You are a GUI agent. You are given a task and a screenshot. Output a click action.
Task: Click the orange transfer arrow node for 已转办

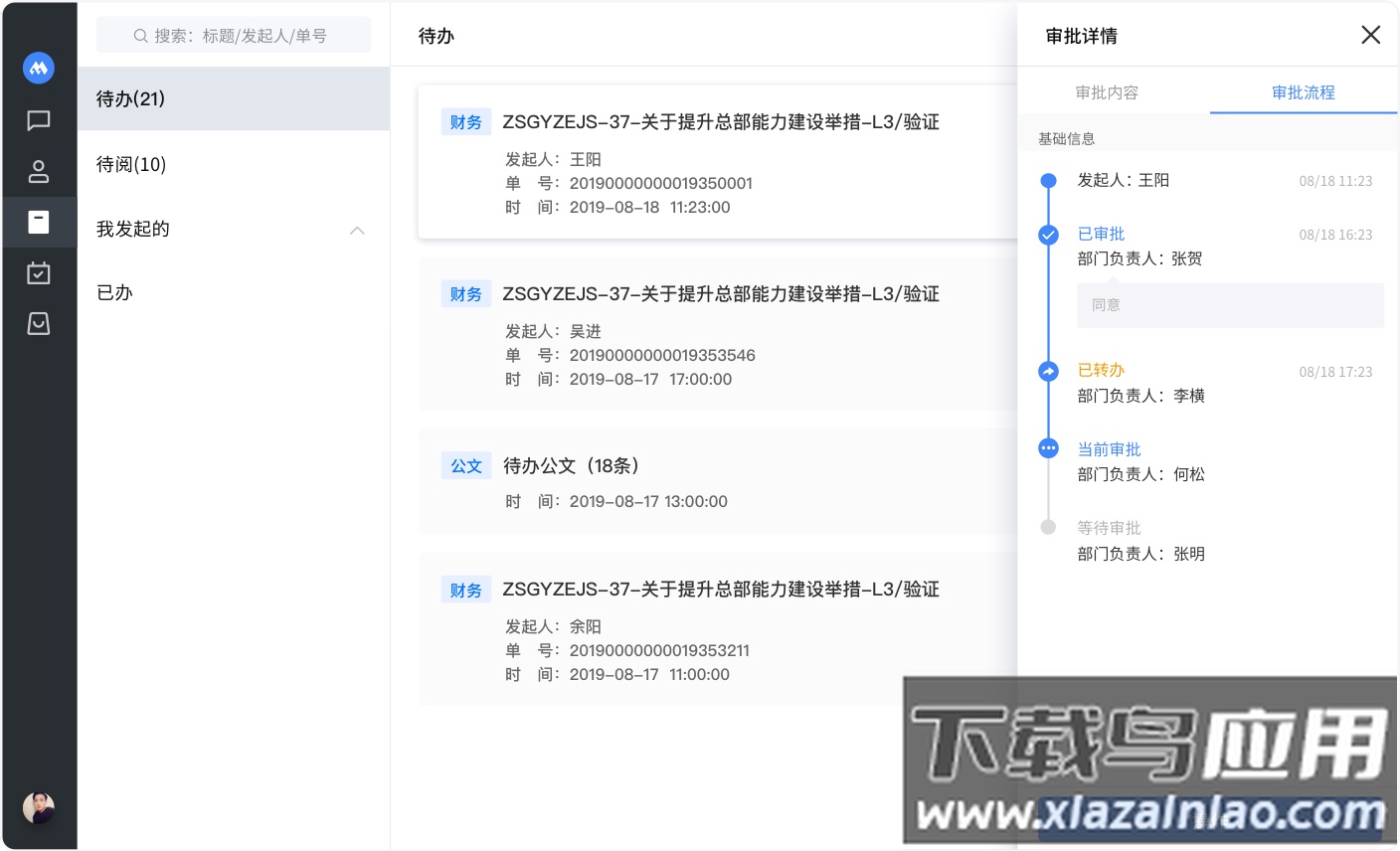click(1048, 371)
